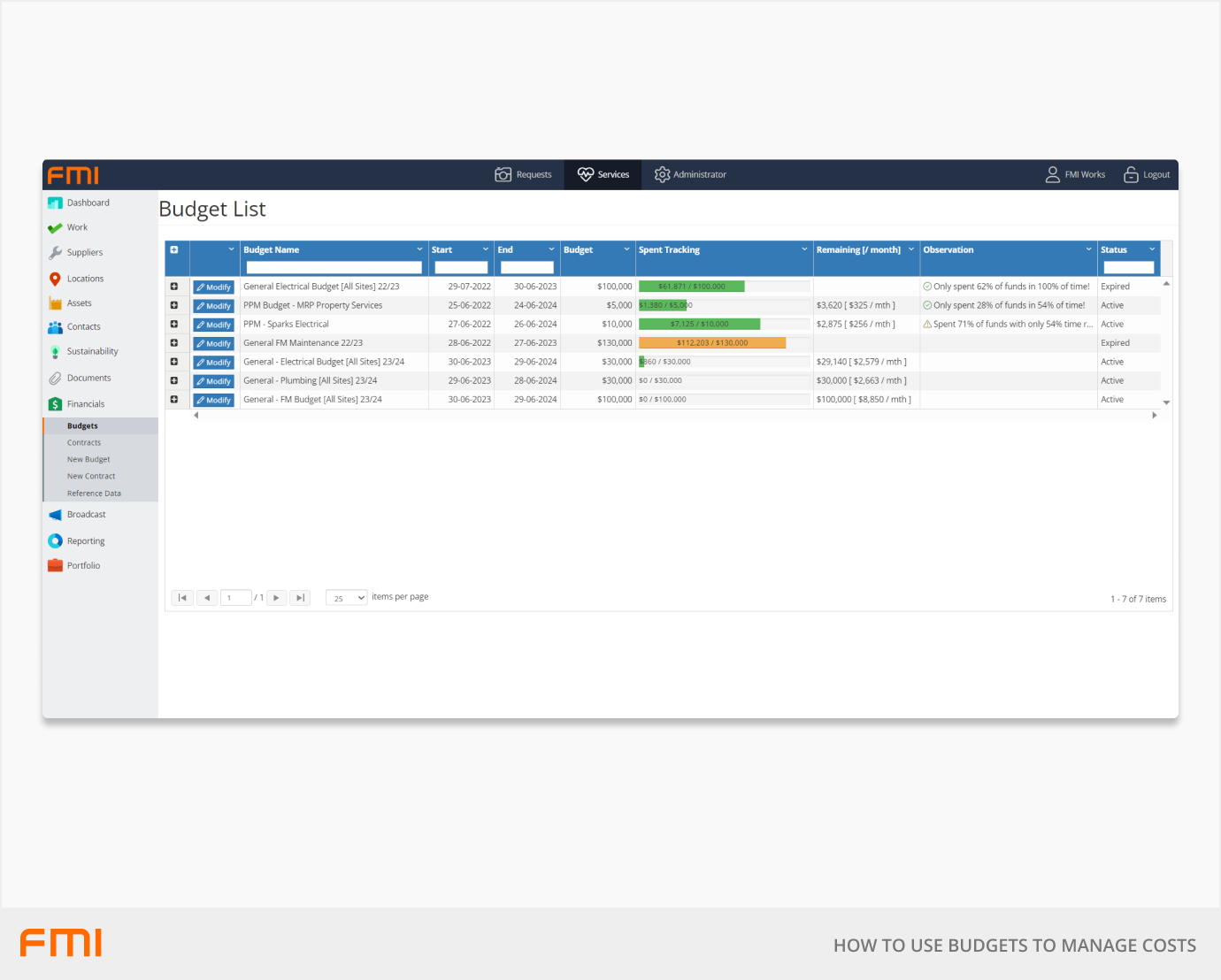Open Suppliers via the wrench icon
Image resolution: width=1221 pixels, height=980 pixels.
(x=55, y=253)
